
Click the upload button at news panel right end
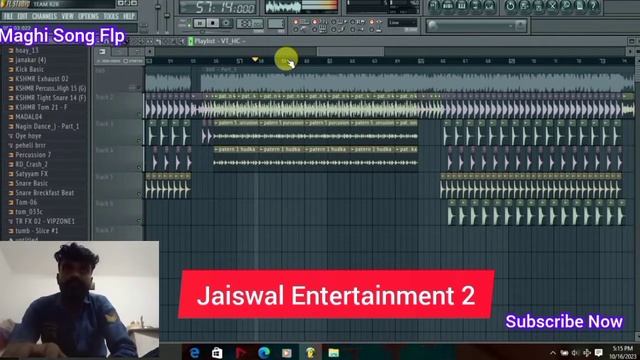[x=521, y=26]
